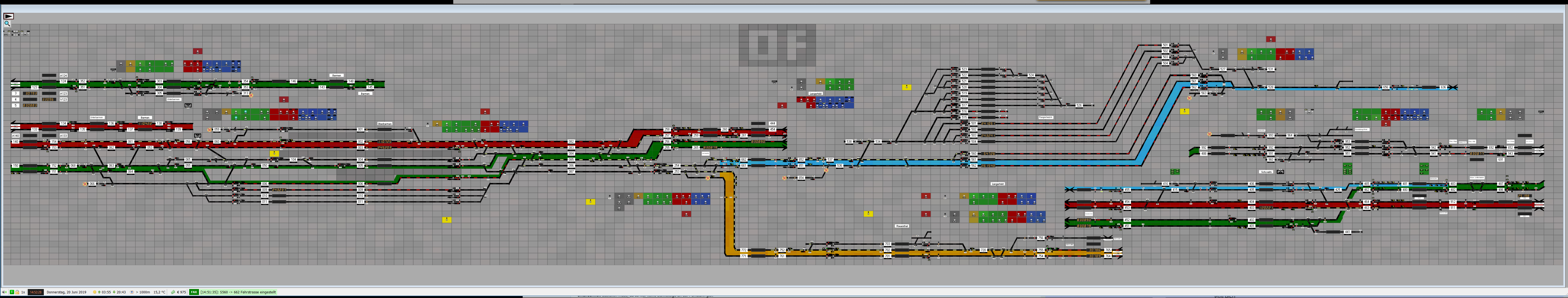Click the play arrow icon at top-left
The height and width of the screenshot is (298, 1568).
click(8, 16)
